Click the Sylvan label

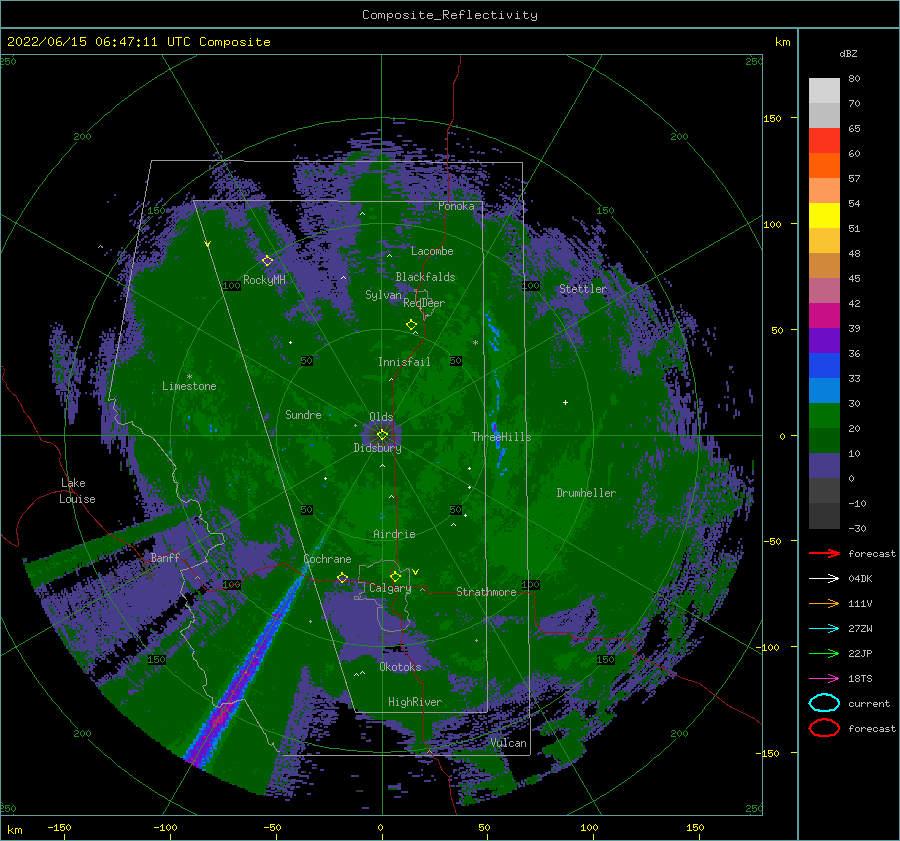coord(383,295)
